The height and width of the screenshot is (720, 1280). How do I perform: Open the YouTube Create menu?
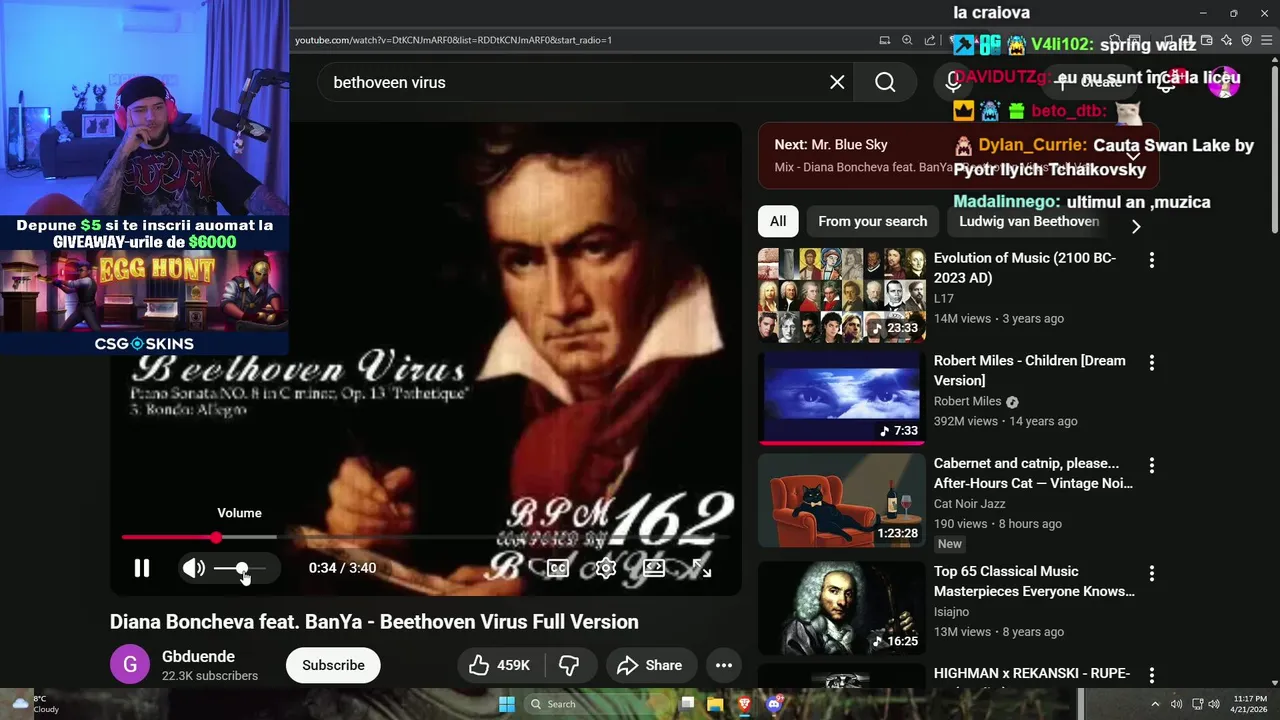click(1089, 82)
